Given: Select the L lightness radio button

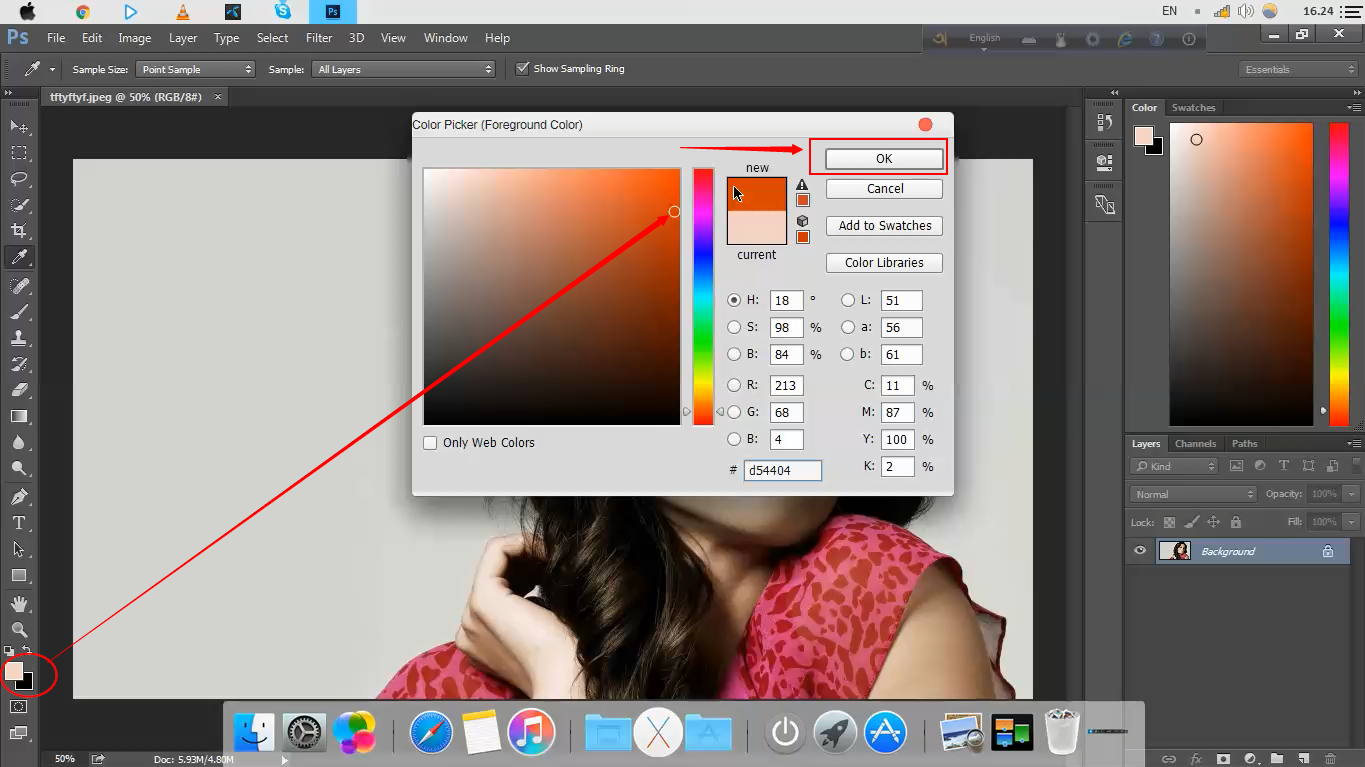Looking at the screenshot, I should 848,300.
